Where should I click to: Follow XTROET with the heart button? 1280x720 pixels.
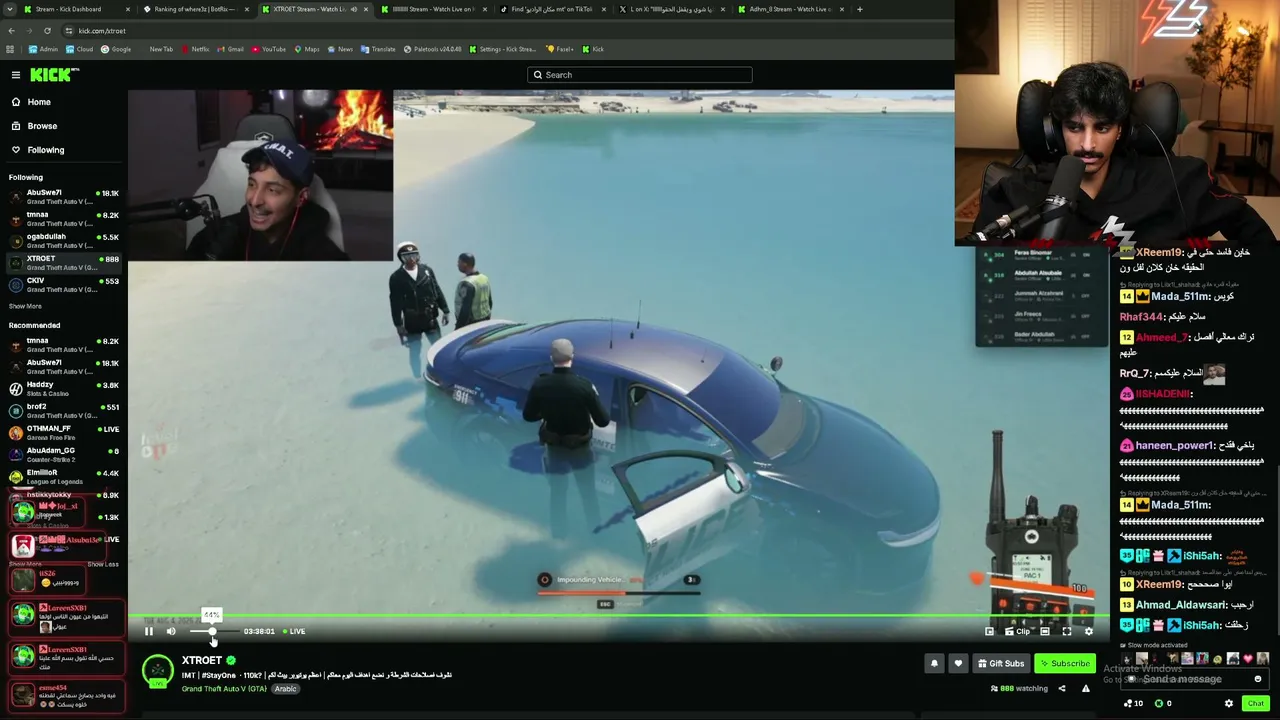(958, 663)
